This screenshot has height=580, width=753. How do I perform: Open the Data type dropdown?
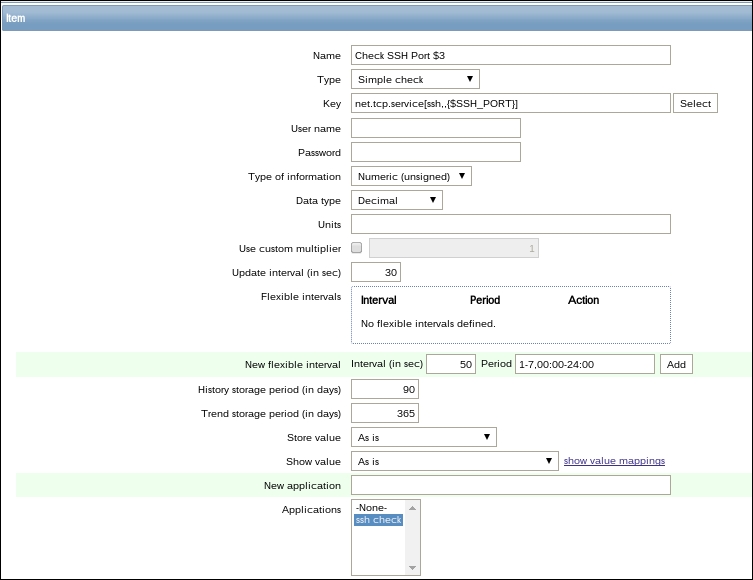pyautogui.click(x=397, y=201)
